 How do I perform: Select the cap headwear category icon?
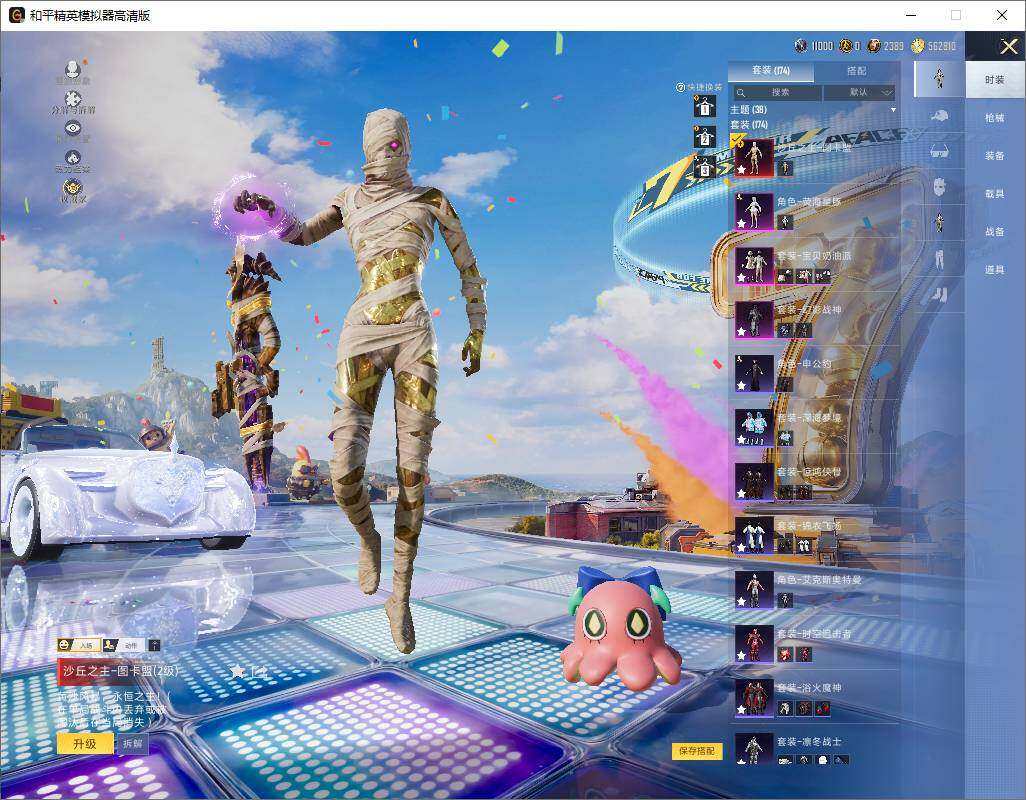(939, 116)
